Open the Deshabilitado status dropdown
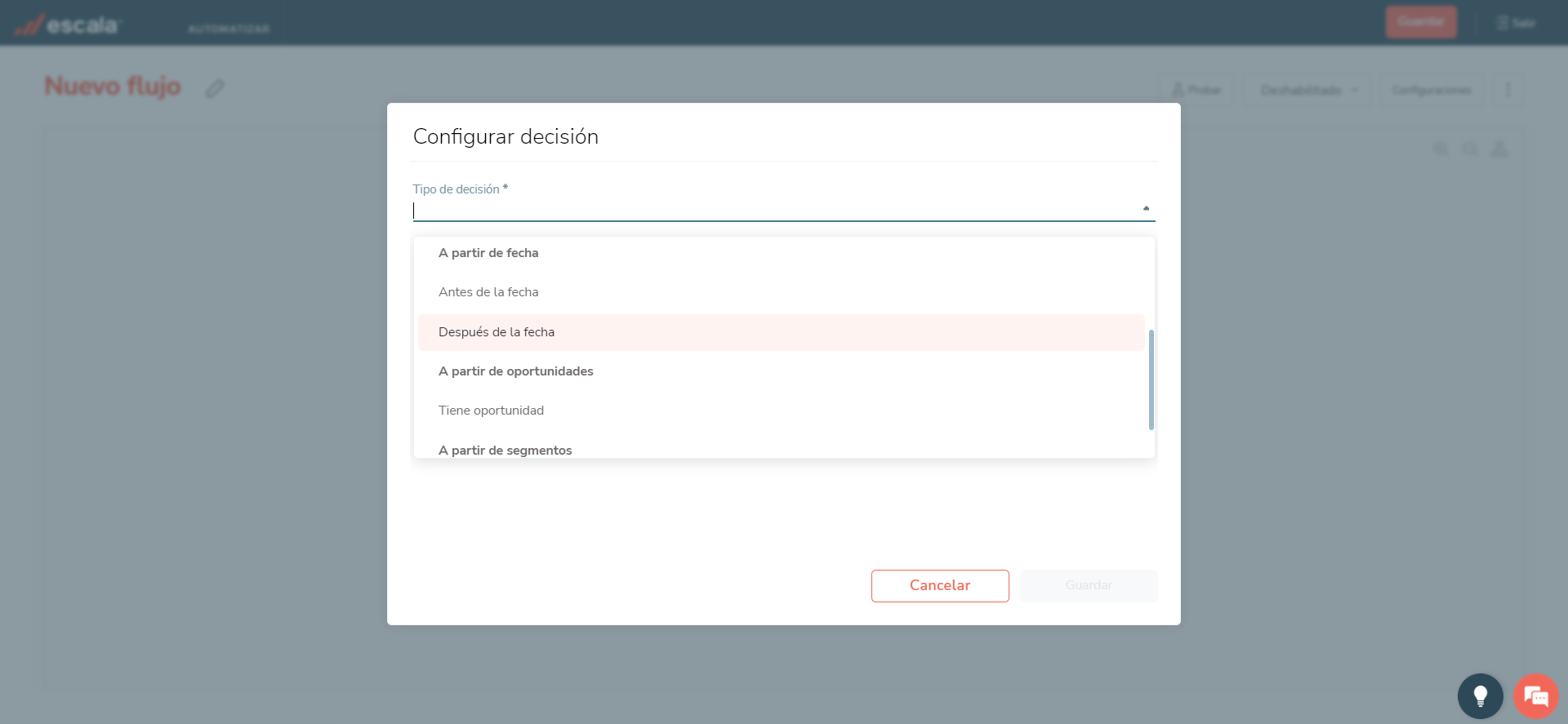The width and height of the screenshot is (1568, 724). coord(1308,90)
